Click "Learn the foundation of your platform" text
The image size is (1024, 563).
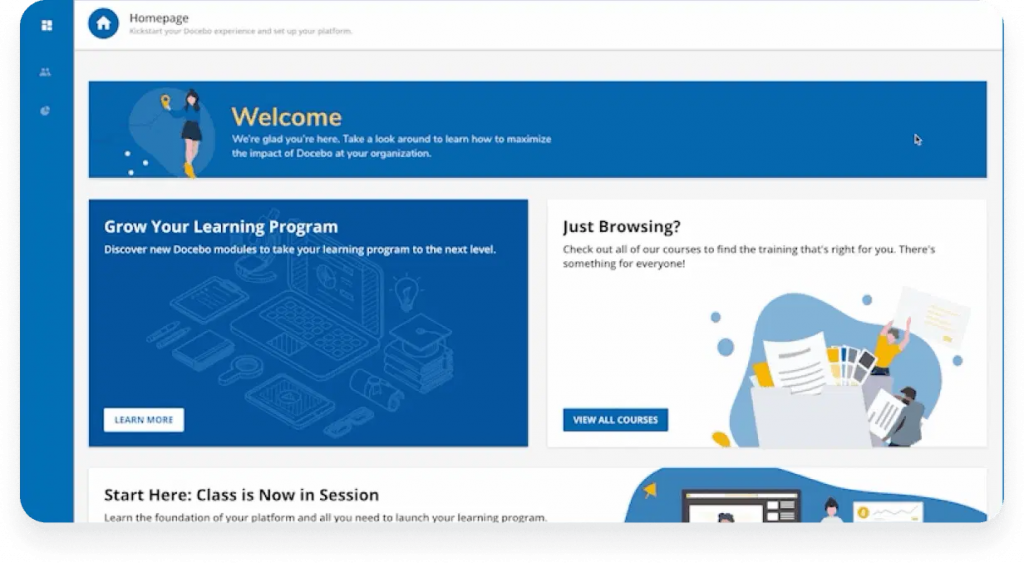(325, 517)
